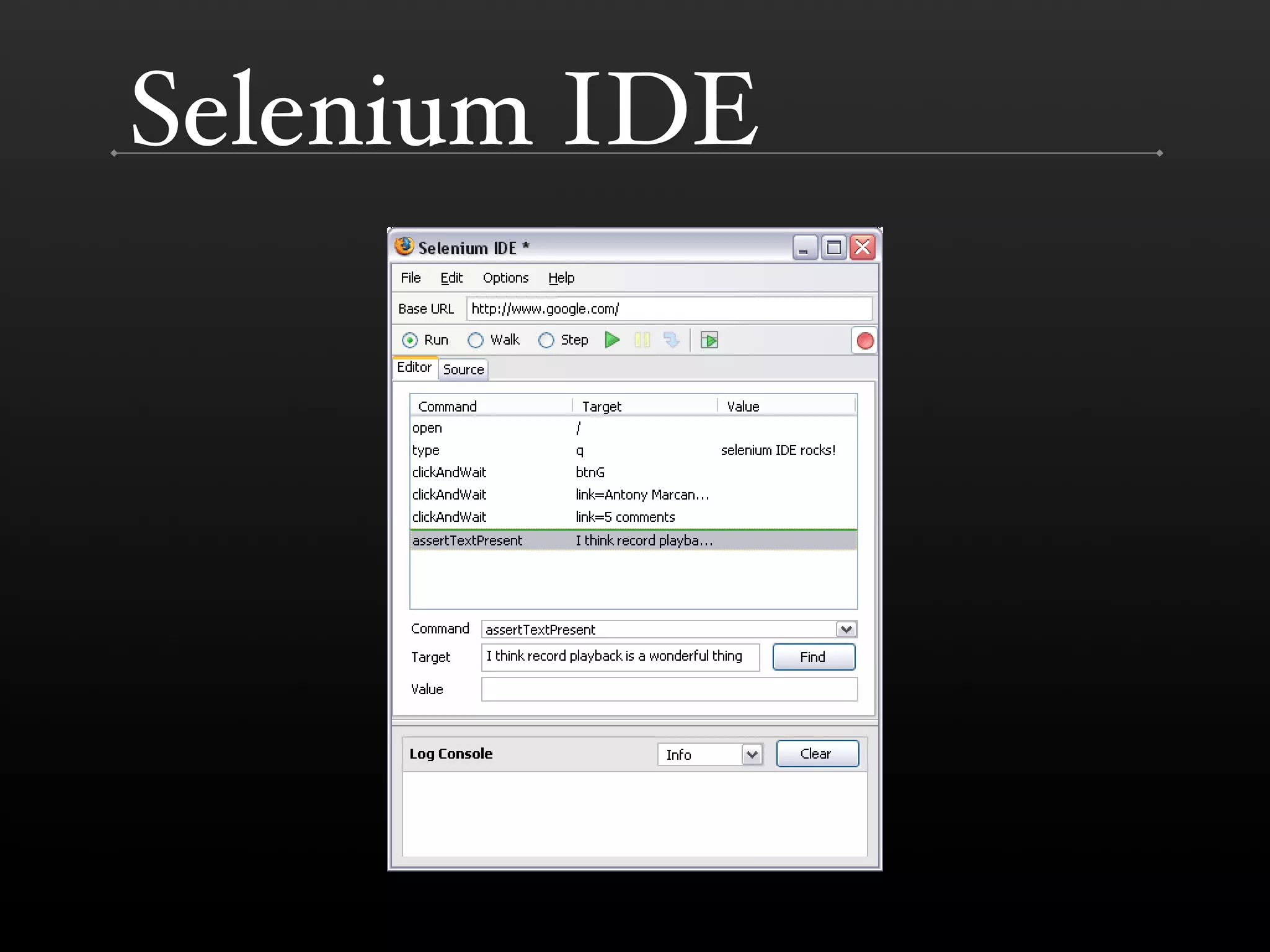Click the red Record button
1270x952 pixels.
click(864, 340)
